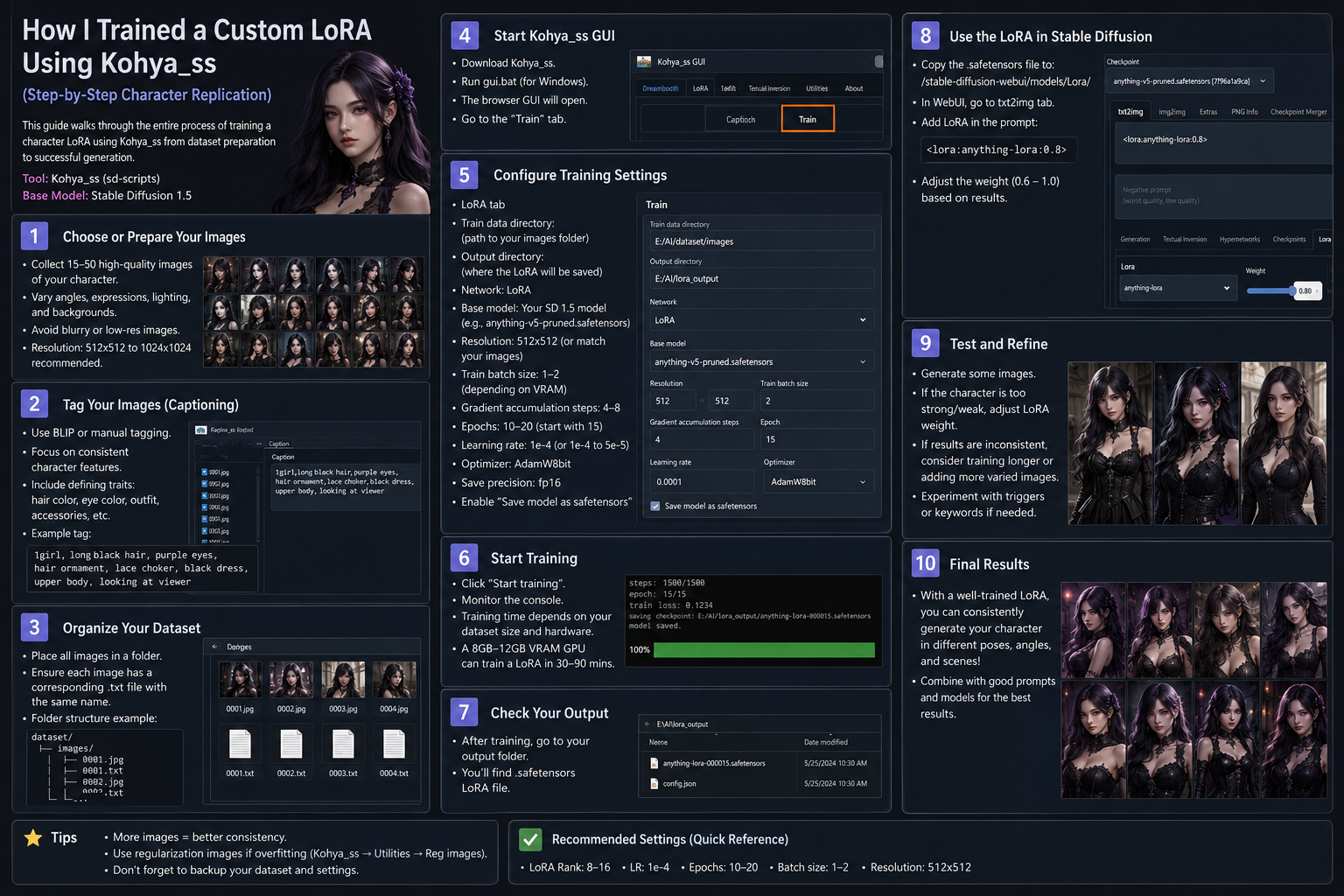Image resolution: width=1344 pixels, height=896 pixels.
Task: Open the Checkpoint Merger tab
Action: [1298, 112]
